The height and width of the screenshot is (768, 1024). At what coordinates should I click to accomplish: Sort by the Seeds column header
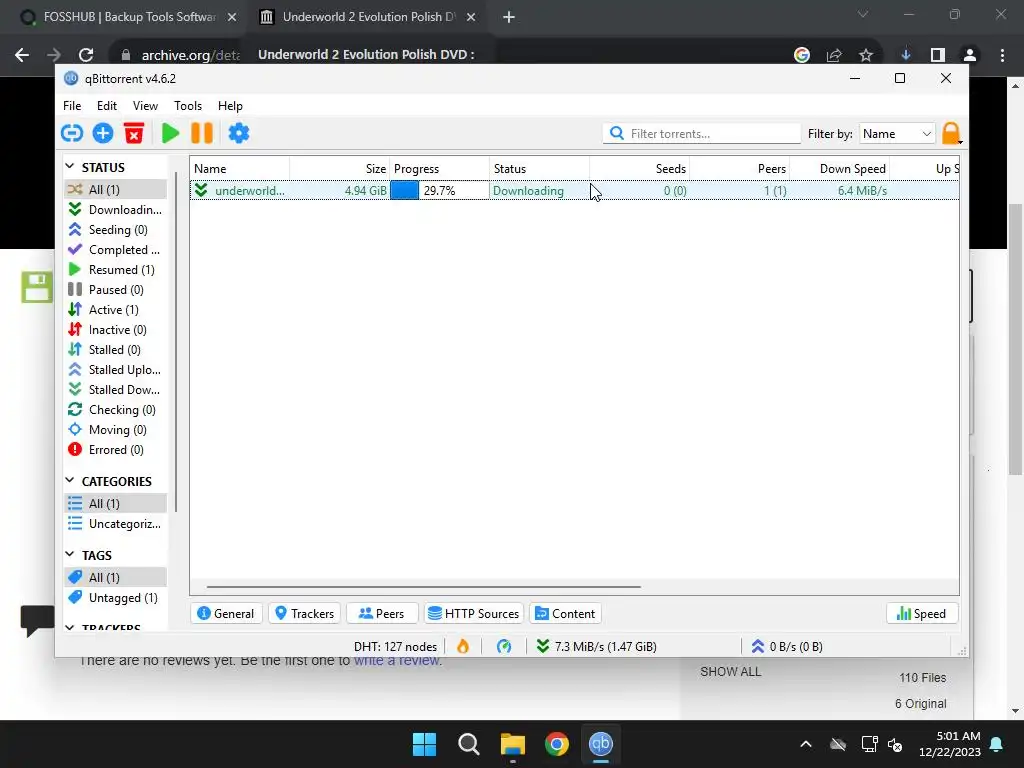coord(640,168)
